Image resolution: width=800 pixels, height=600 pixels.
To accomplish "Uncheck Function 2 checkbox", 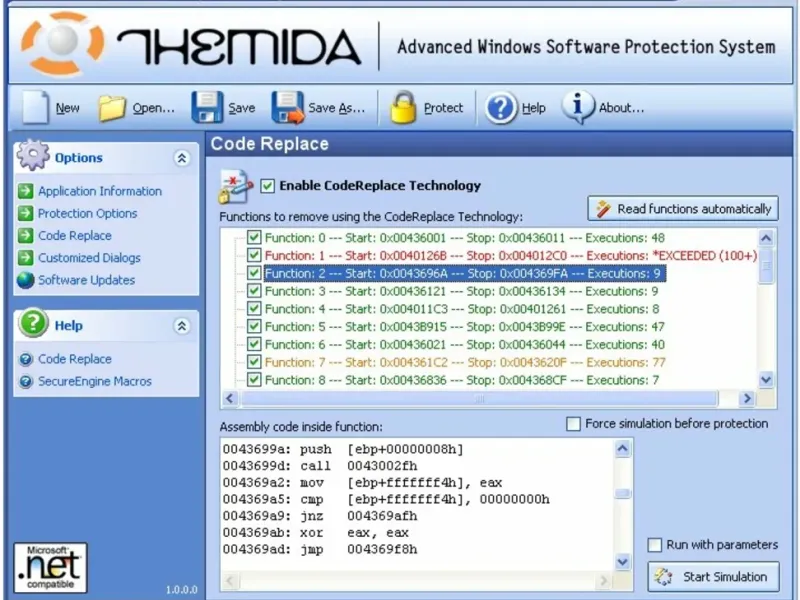I will (x=254, y=273).
